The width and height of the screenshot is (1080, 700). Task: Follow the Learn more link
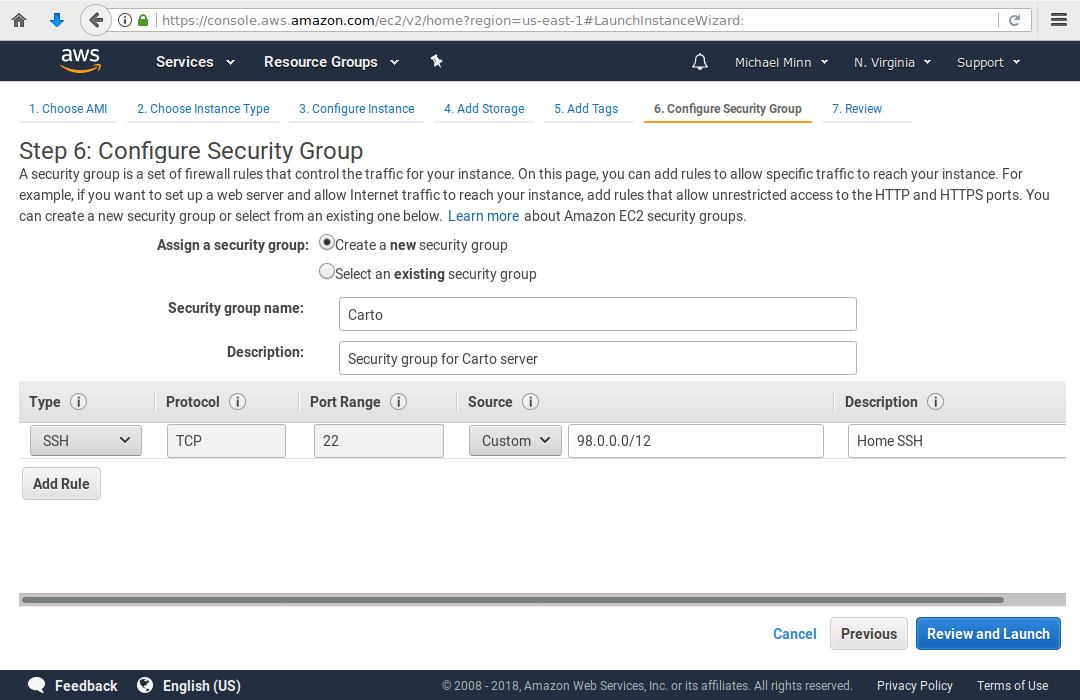[x=483, y=216]
